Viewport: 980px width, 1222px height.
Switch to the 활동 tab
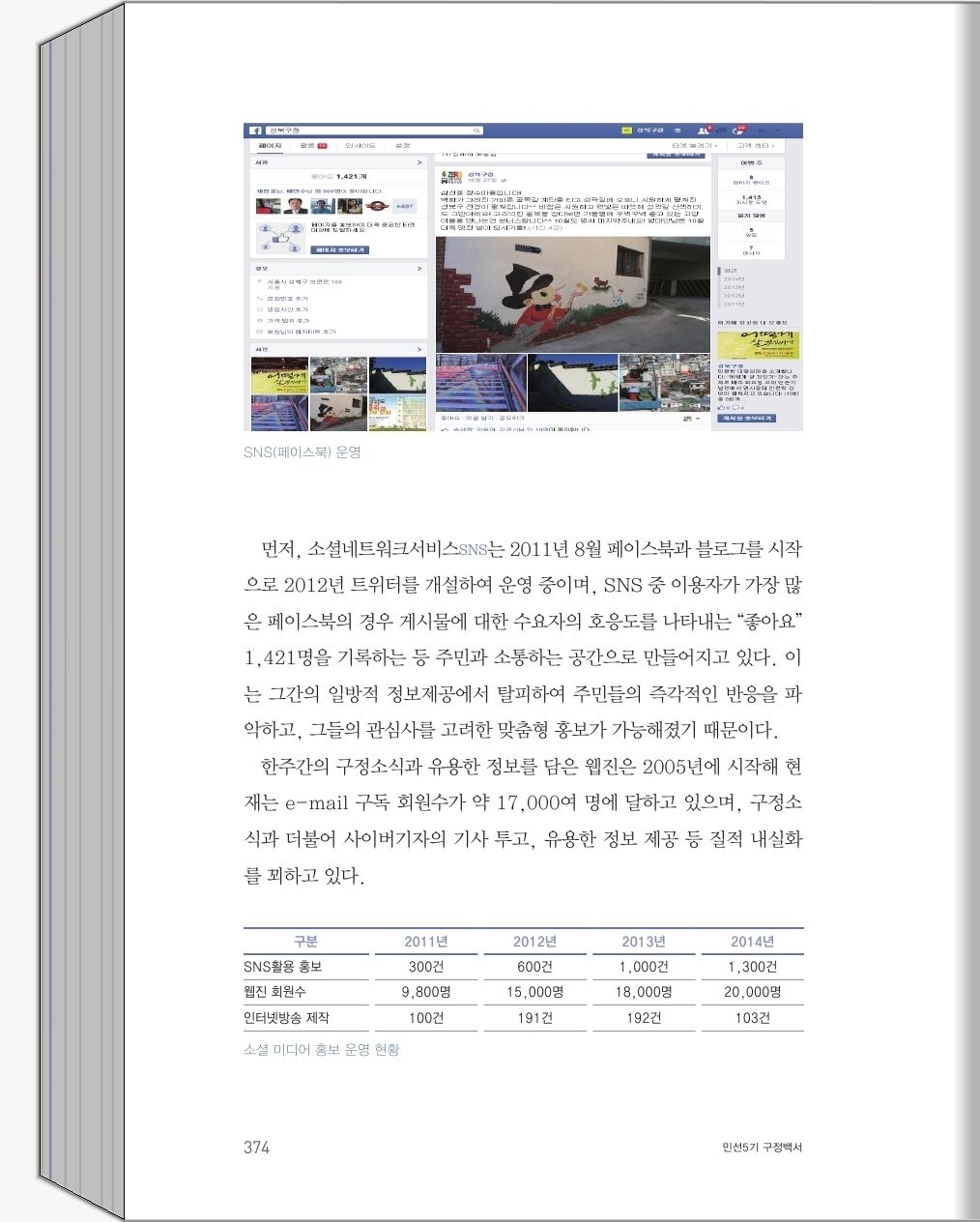(313, 146)
